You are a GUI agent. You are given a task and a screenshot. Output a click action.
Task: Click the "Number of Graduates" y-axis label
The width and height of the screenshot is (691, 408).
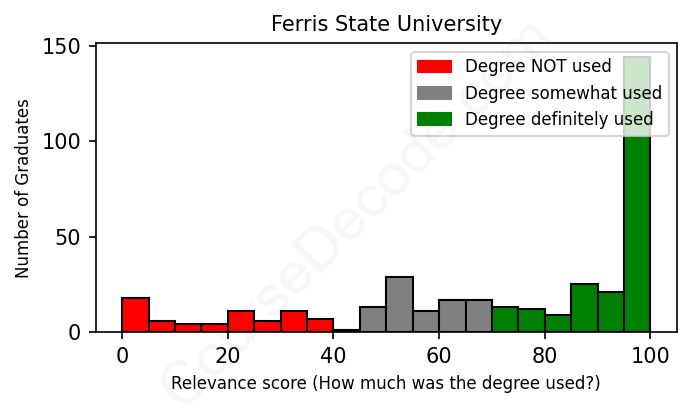(23, 188)
